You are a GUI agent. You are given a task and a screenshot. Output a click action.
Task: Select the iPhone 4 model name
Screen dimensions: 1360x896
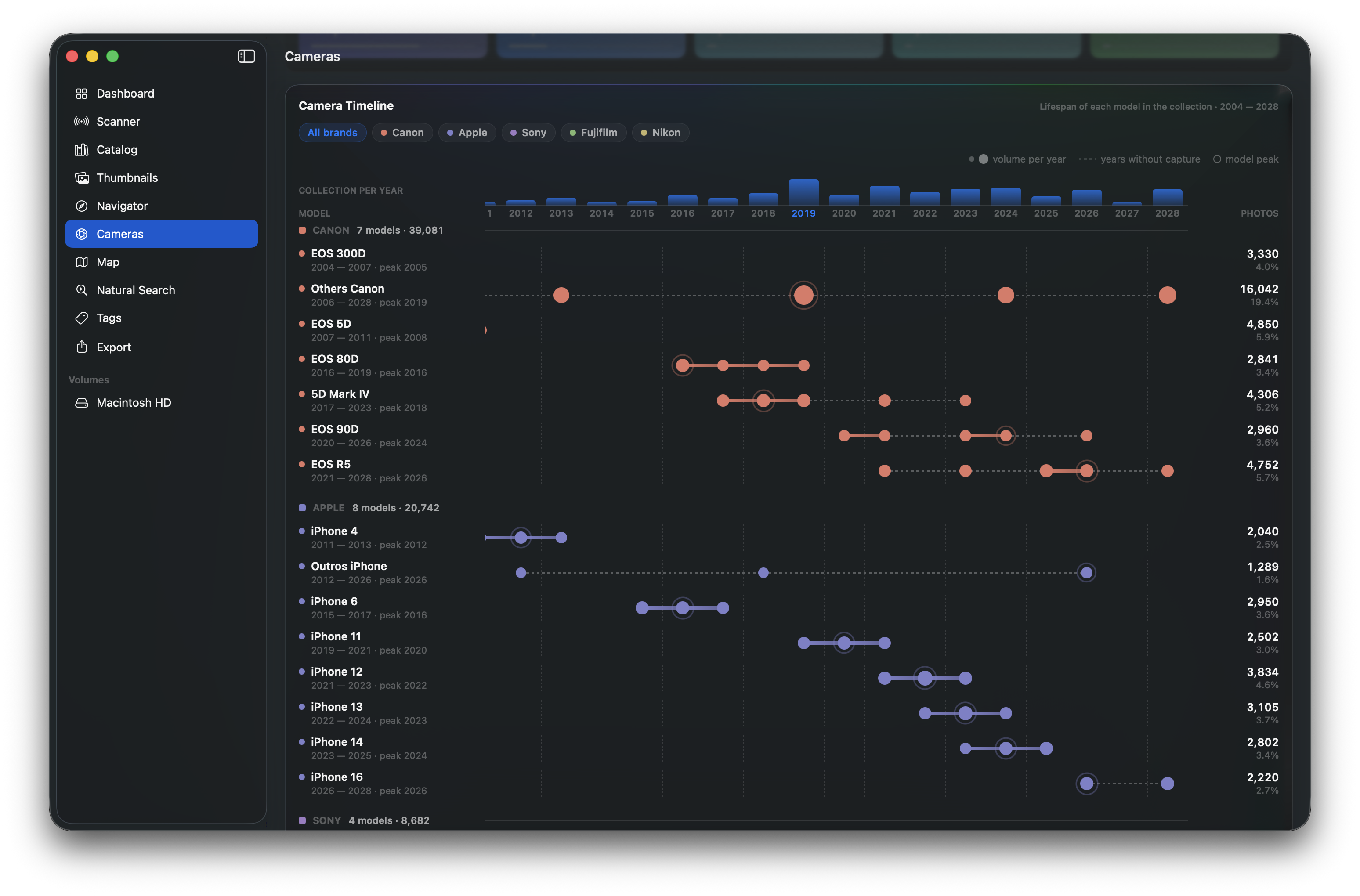tap(334, 531)
